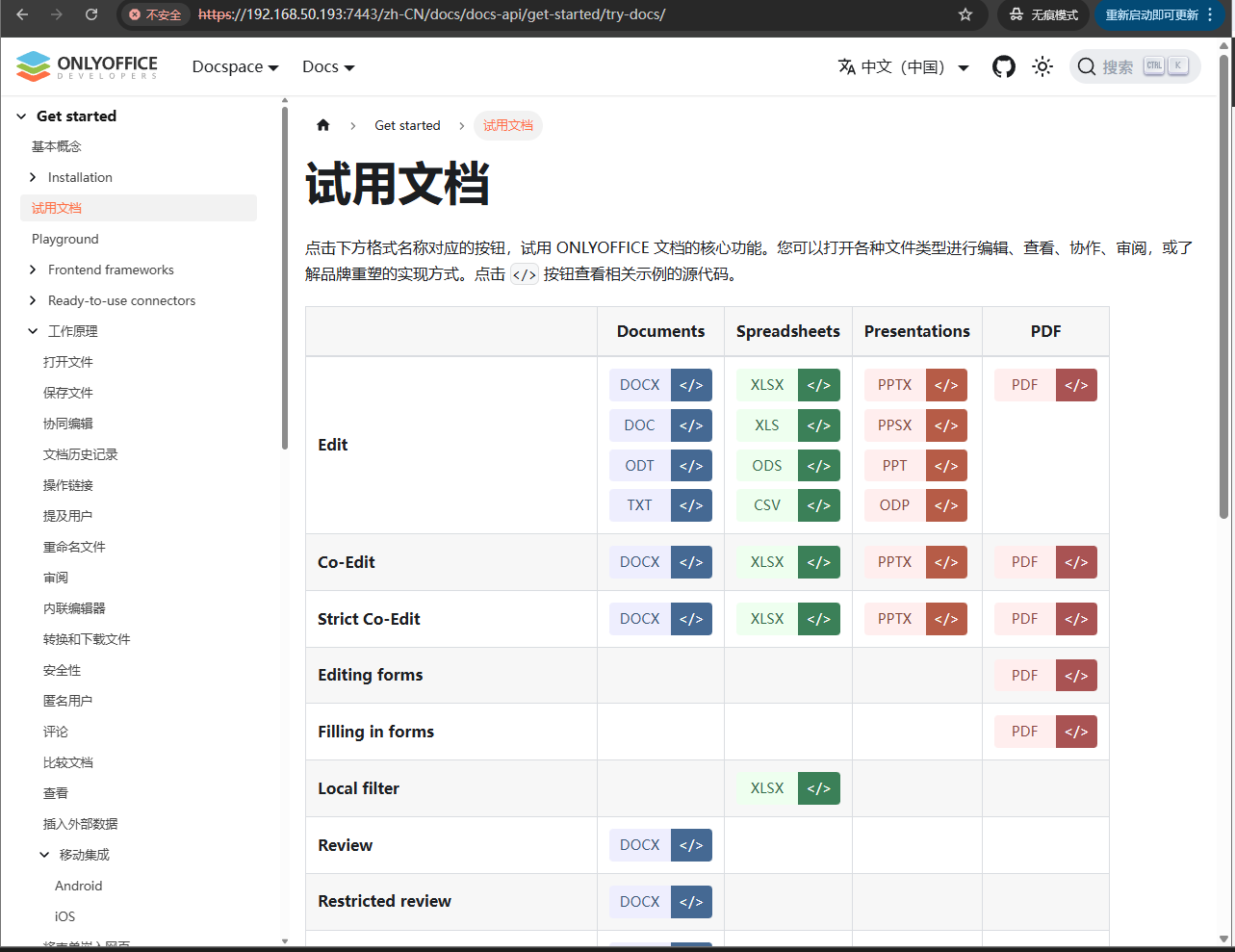Screen dimensions: 1235x952
Task: Open the Docspace dropdown menu
Action: point(235,66)
